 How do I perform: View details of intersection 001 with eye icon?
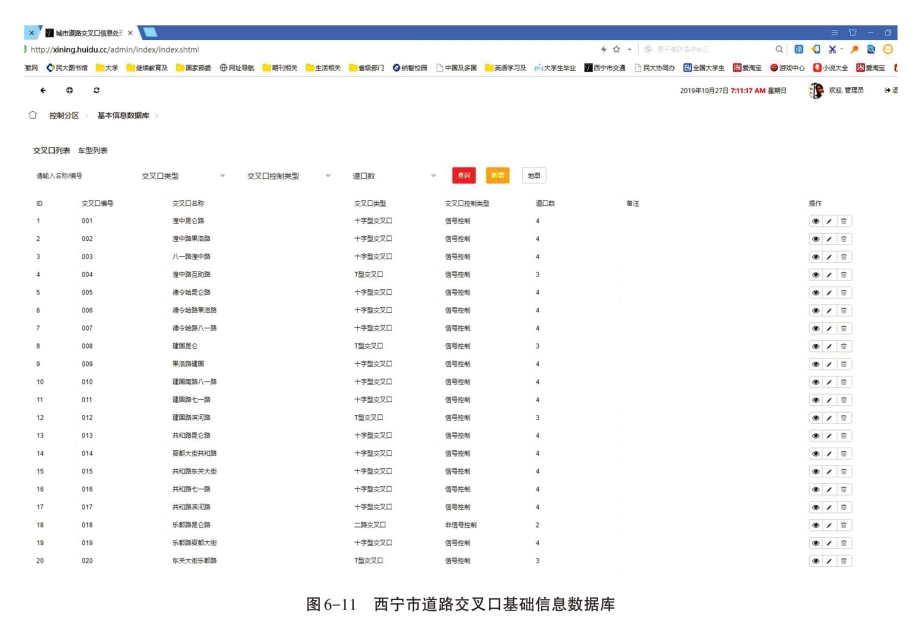coord(816,221)
